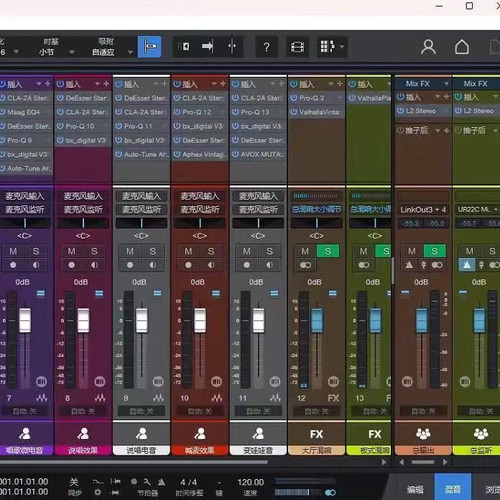Click the metronome icon in transport bar

pos(161,482)
